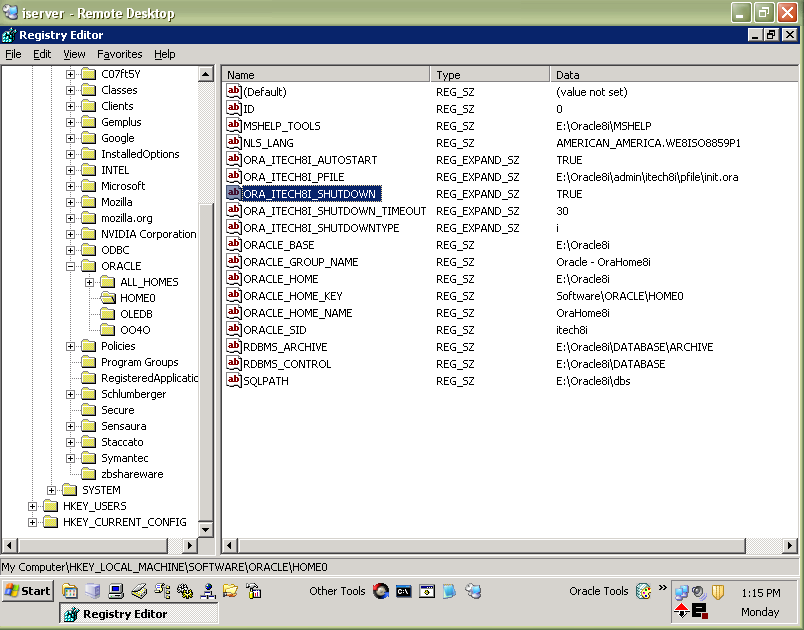Click the Registry Editor title bar icon

coord(9,35)
